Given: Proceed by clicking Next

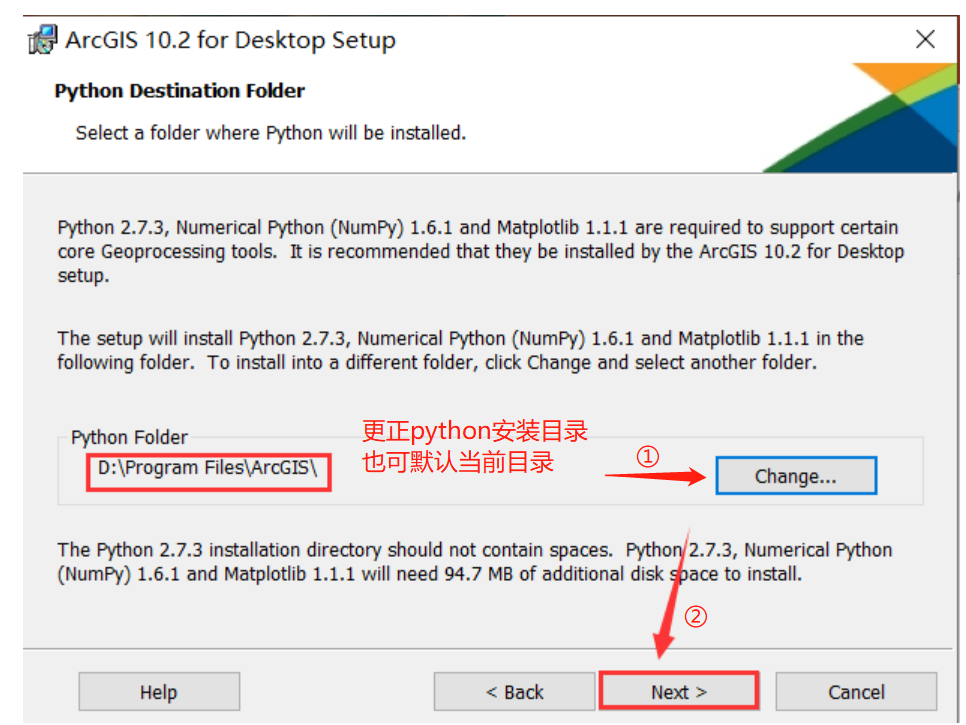Looking at the screenshot, I should point(679,691).
